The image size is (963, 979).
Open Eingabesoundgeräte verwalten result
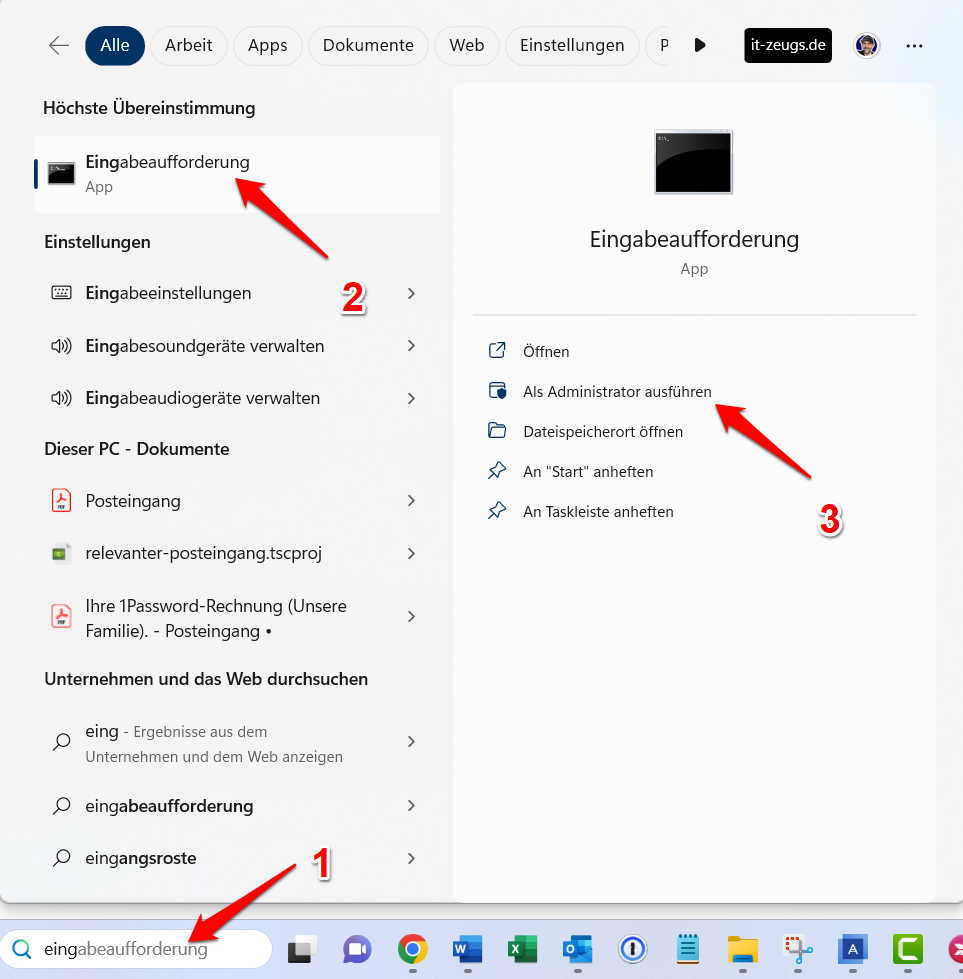pyautogui.click(x=237, y=346)
